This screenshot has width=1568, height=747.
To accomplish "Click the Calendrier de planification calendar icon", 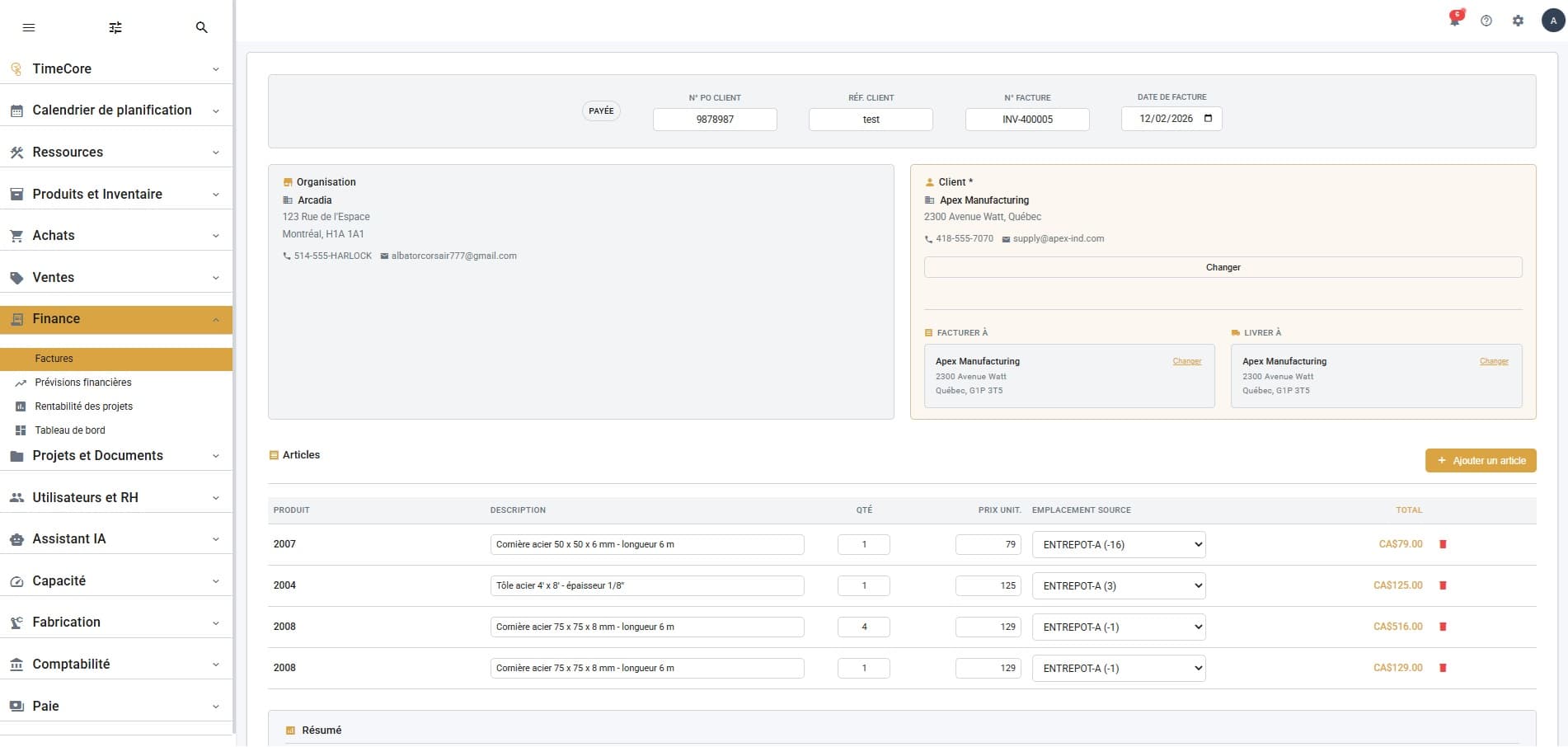I will [16, 110].
